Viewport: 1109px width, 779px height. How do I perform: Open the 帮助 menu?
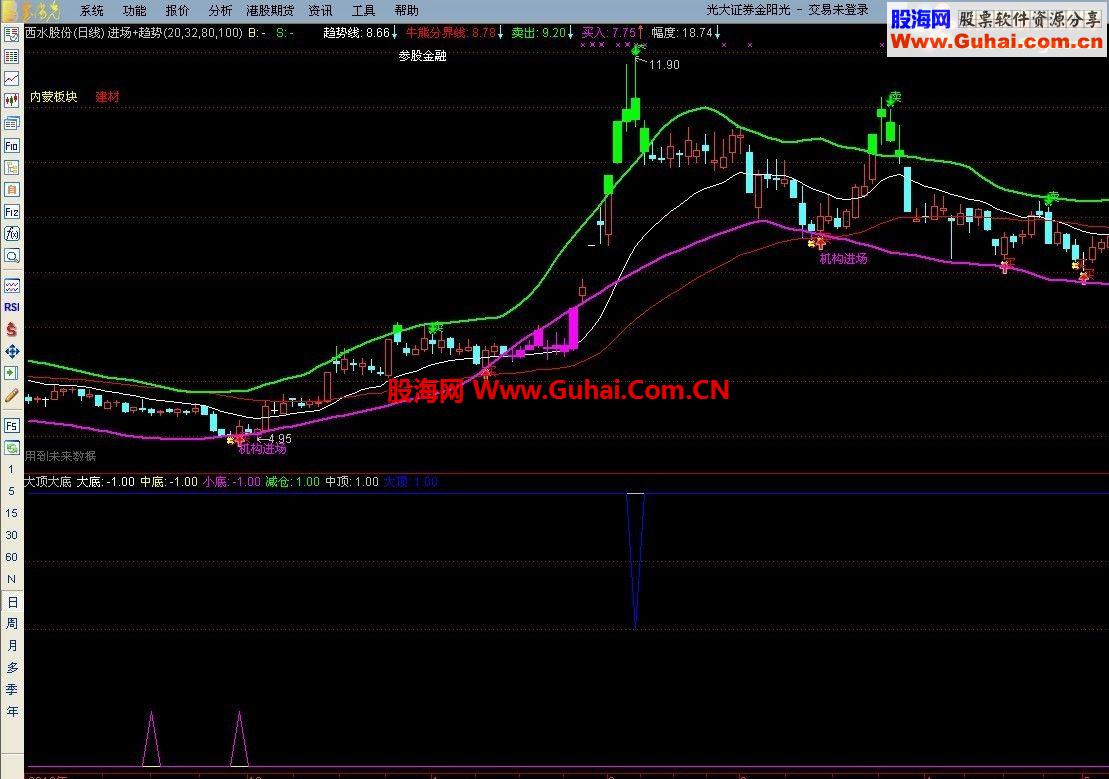pos(407,11)
